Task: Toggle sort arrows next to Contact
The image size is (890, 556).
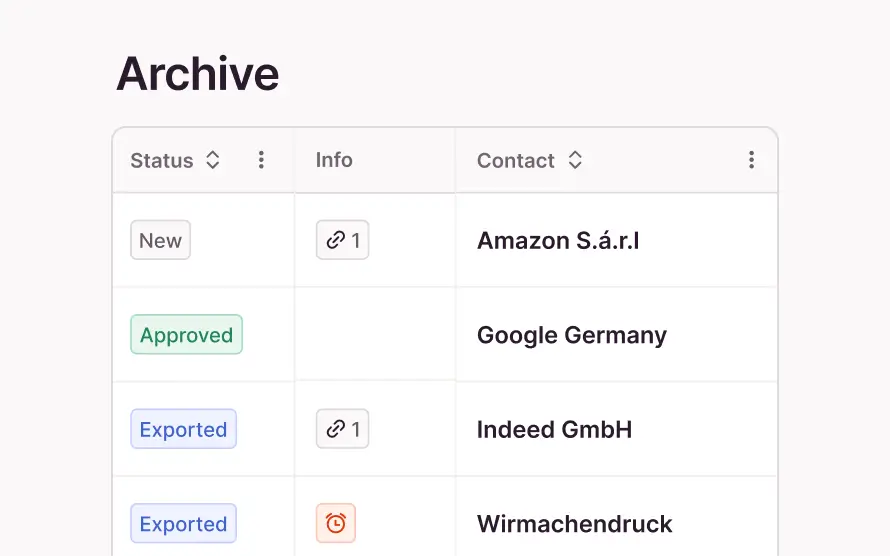Action: click(x=575, y=160)
